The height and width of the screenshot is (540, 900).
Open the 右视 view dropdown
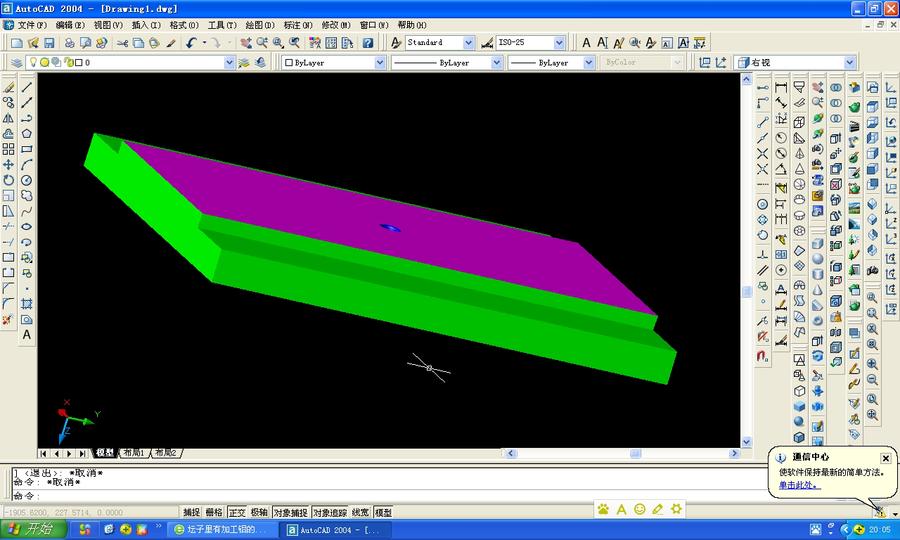click(x=849, y=63)
